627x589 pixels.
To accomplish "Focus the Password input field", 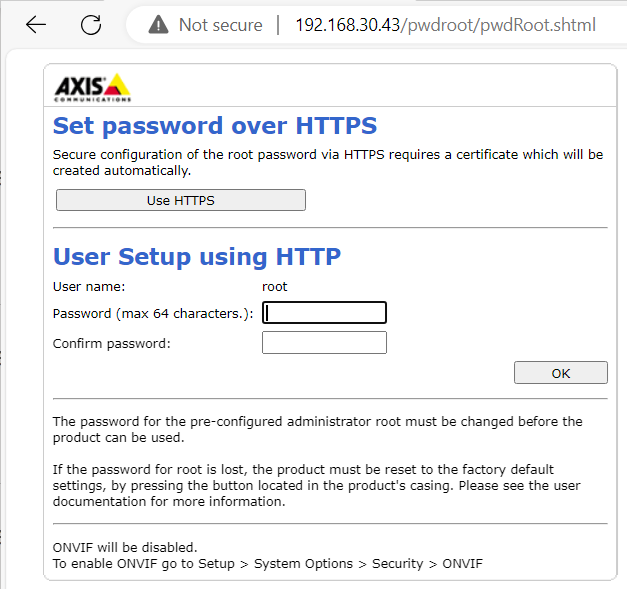I will 324,313.
